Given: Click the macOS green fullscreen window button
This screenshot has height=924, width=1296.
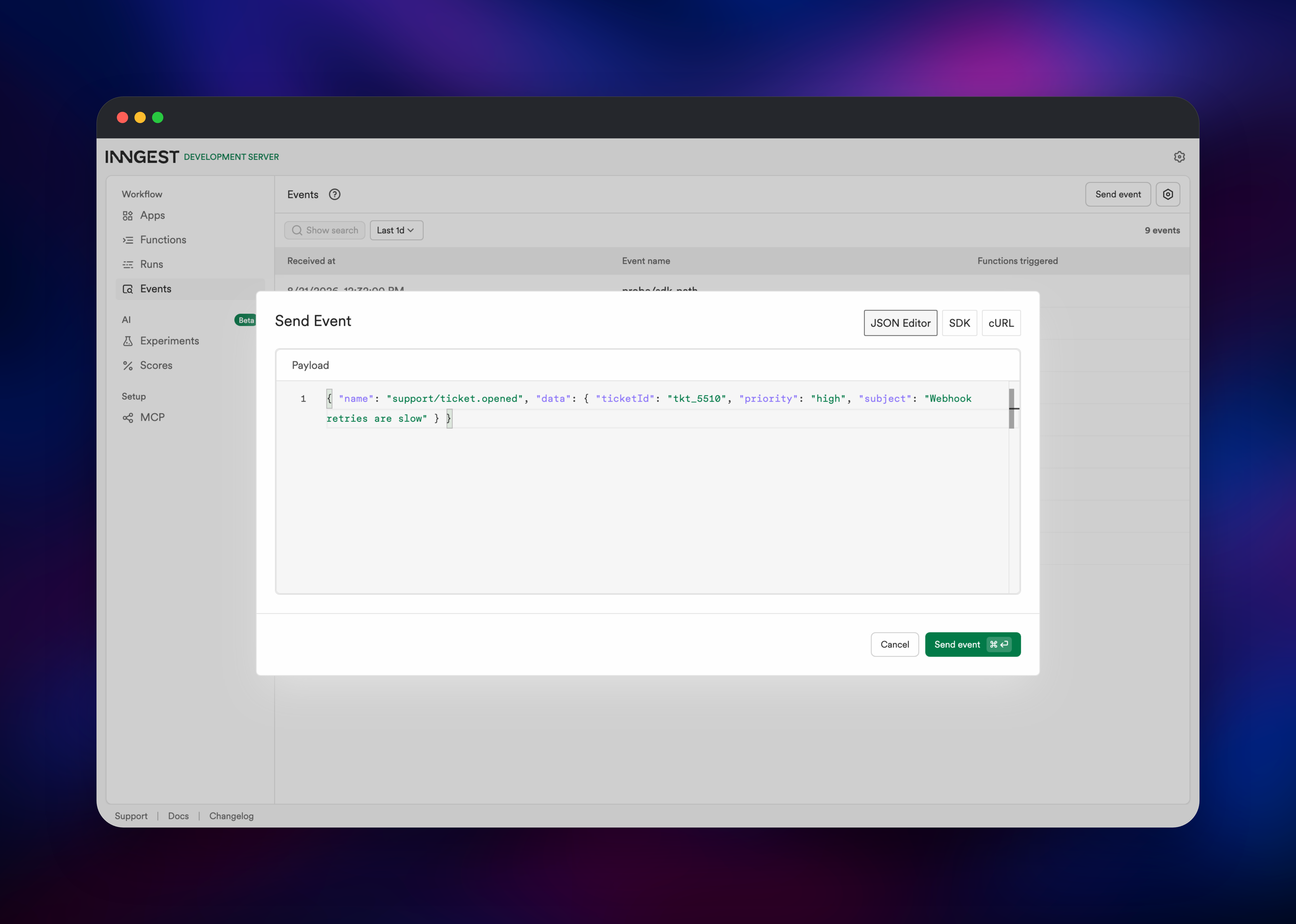Looking at the screenshot, I should (158, 118).
